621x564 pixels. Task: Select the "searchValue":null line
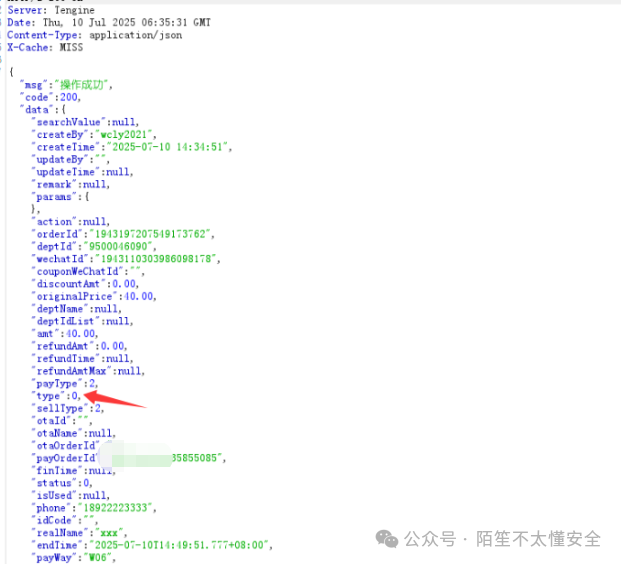tap(85, 122)
